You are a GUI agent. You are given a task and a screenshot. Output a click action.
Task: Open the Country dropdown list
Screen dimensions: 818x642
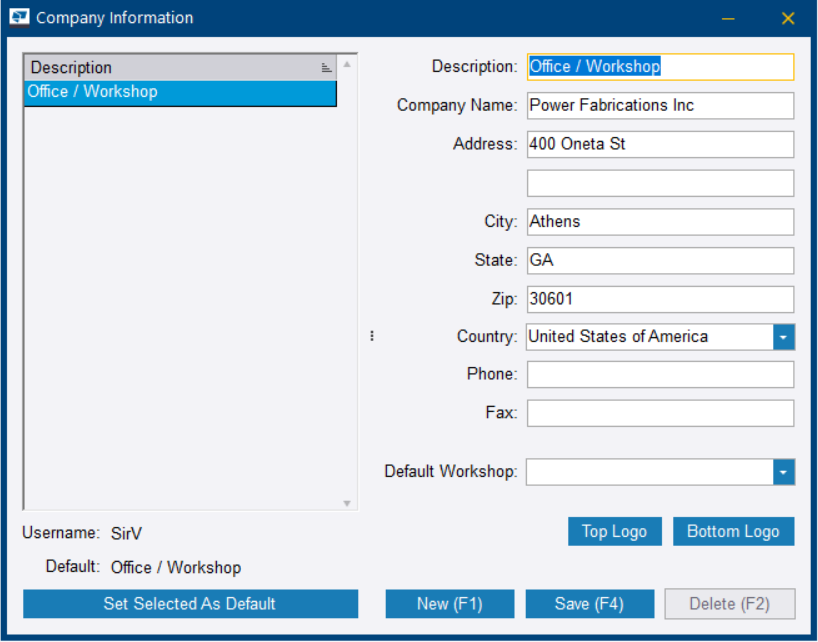pyautogui.click(x=783, y=337)
